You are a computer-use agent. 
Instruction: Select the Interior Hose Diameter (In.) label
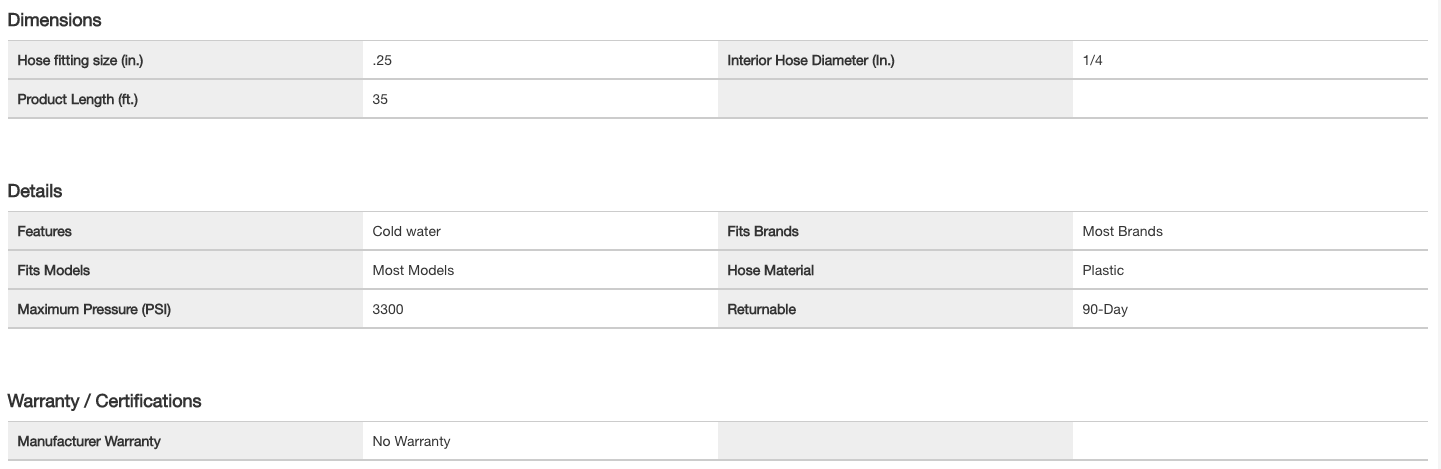click(810, 61)
